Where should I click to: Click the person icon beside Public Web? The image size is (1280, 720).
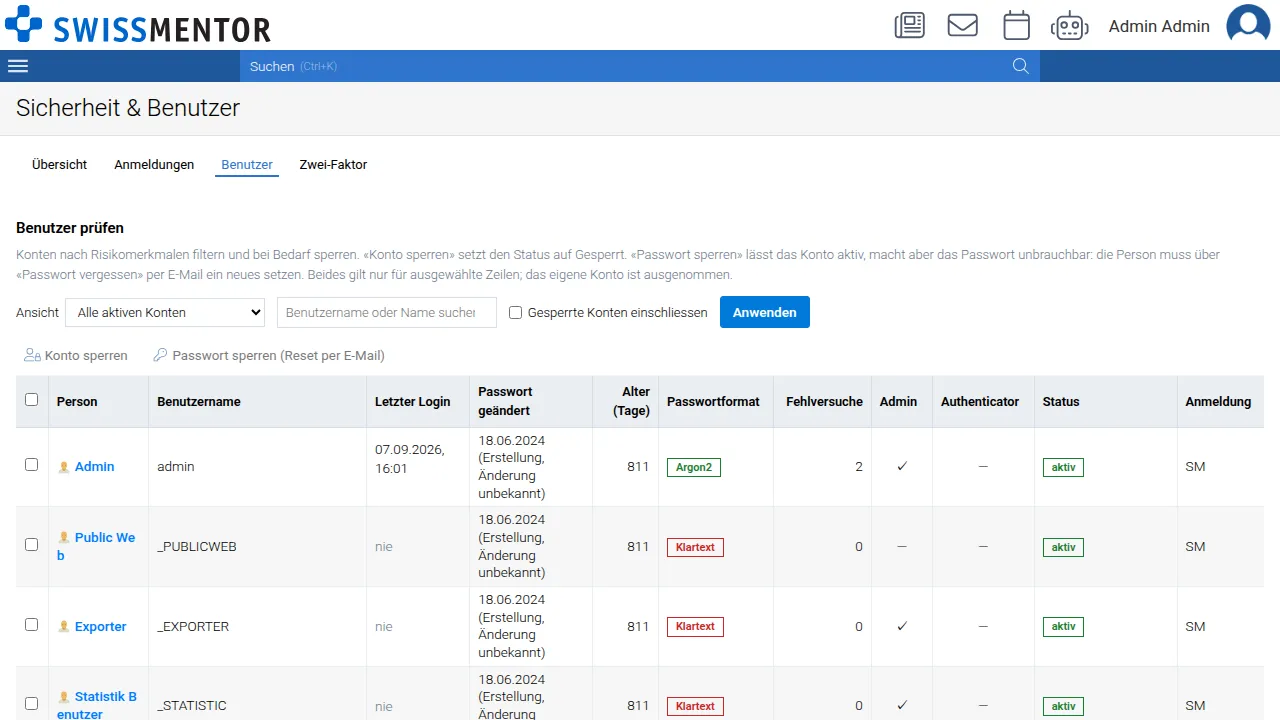coord(64,538)
